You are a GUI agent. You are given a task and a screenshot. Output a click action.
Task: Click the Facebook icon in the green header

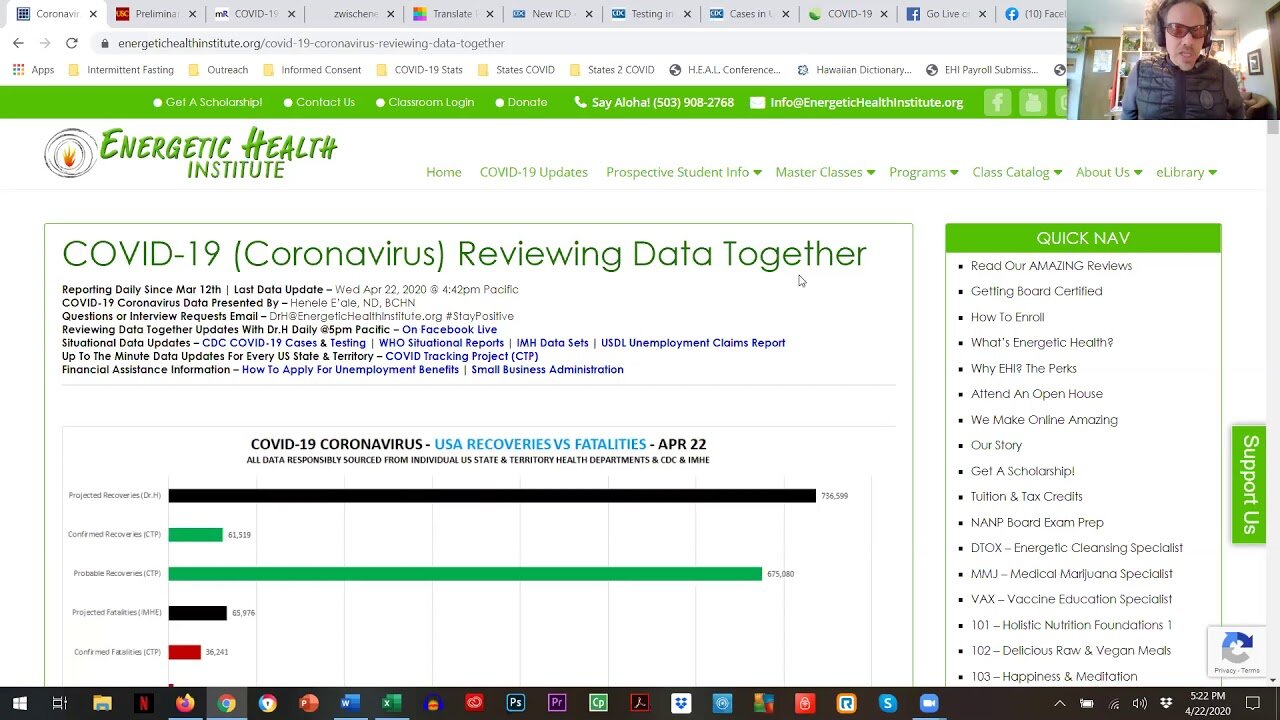[997, 102]
